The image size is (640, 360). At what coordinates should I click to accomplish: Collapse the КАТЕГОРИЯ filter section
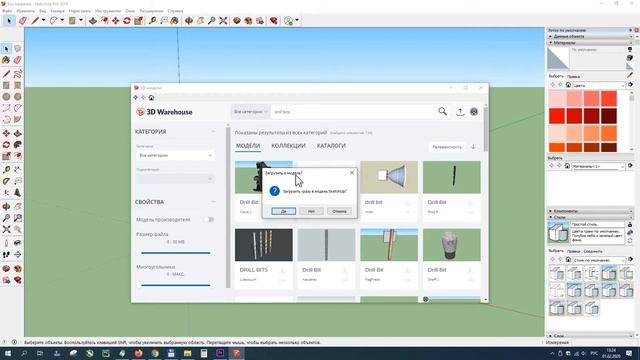[x=213, y=132]
